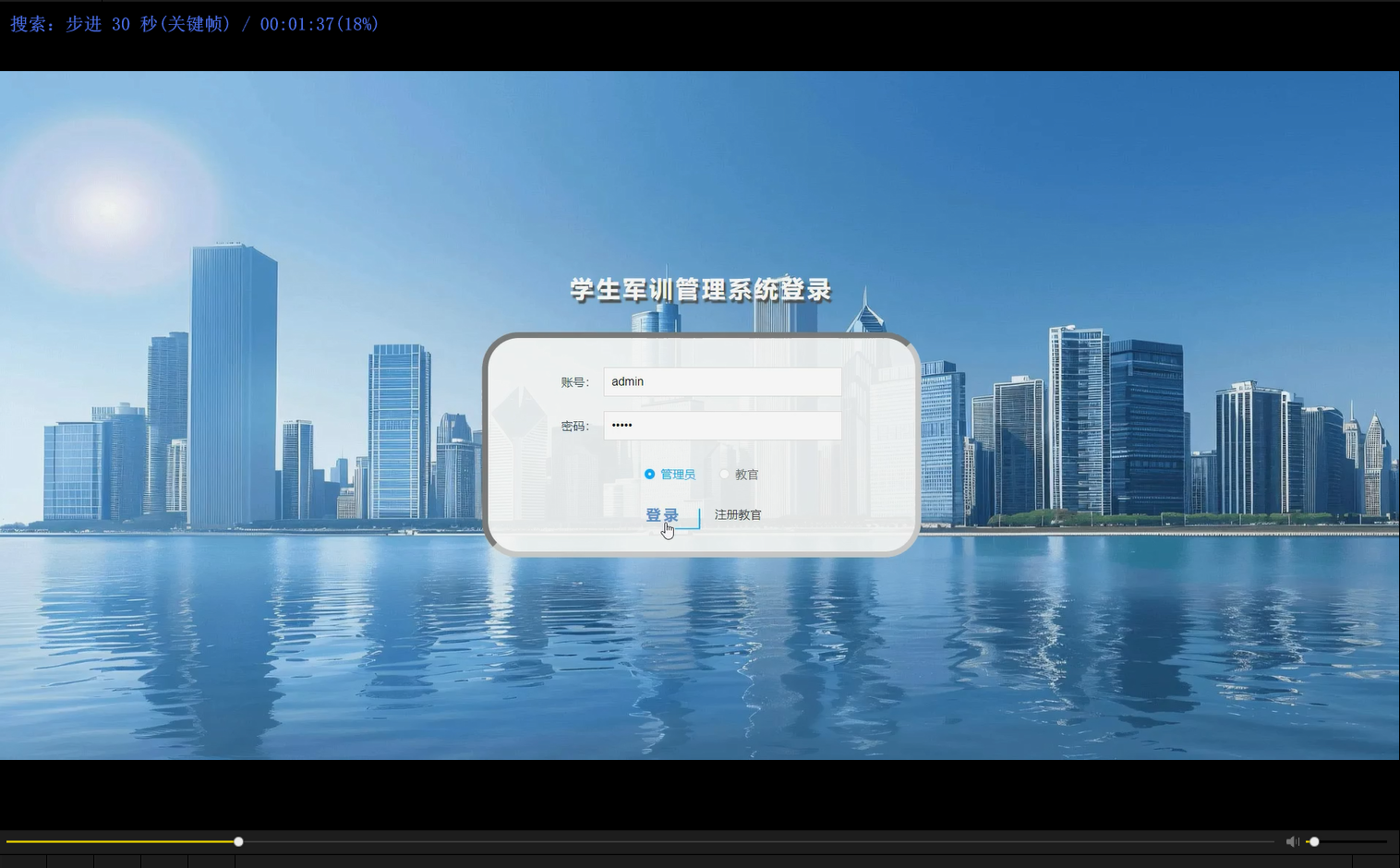Image resolution: width=1400 pixels, height=868 pixels.
Task: Click the 密码 password label
Action: pos(574,426)
